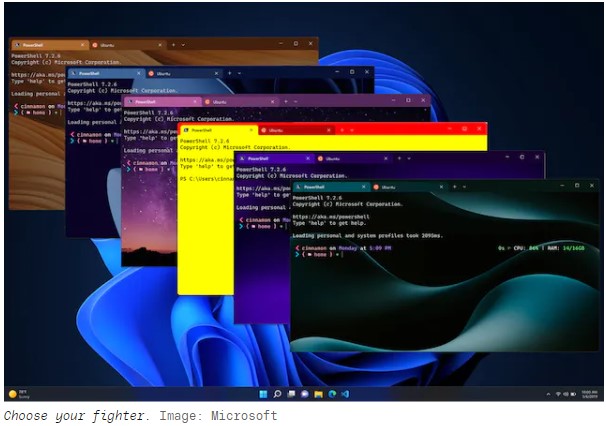
Task: Close the Ubuntu tab in the violet window
Action: tap(386, 158)
